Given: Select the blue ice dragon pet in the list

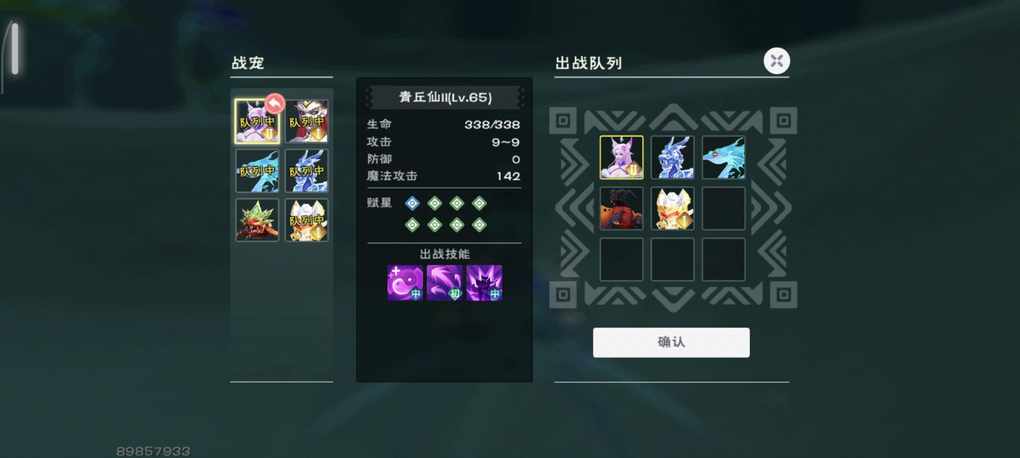Looking at the screenshot, I should point(306,170).
